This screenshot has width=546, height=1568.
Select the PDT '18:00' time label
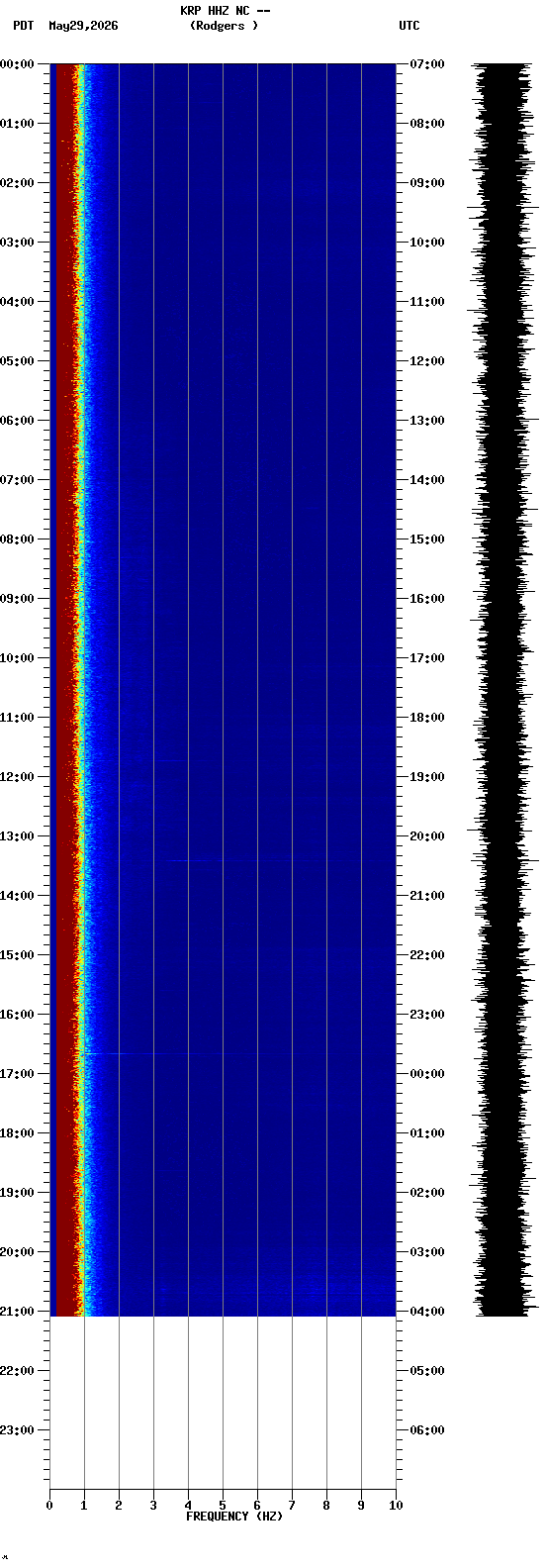pos(18,1133)
